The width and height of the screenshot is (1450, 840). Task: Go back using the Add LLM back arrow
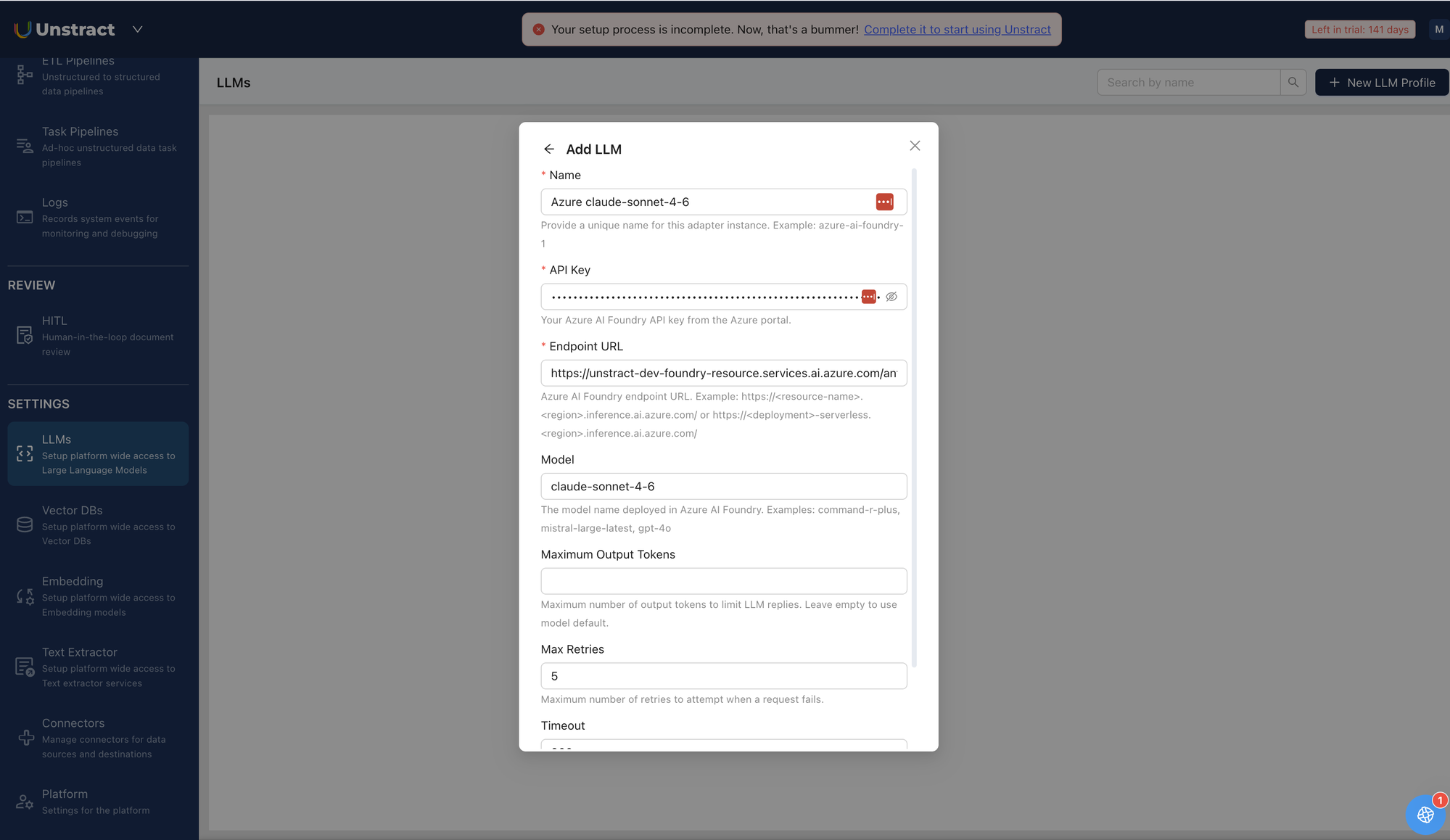click(x=550, y=149)
